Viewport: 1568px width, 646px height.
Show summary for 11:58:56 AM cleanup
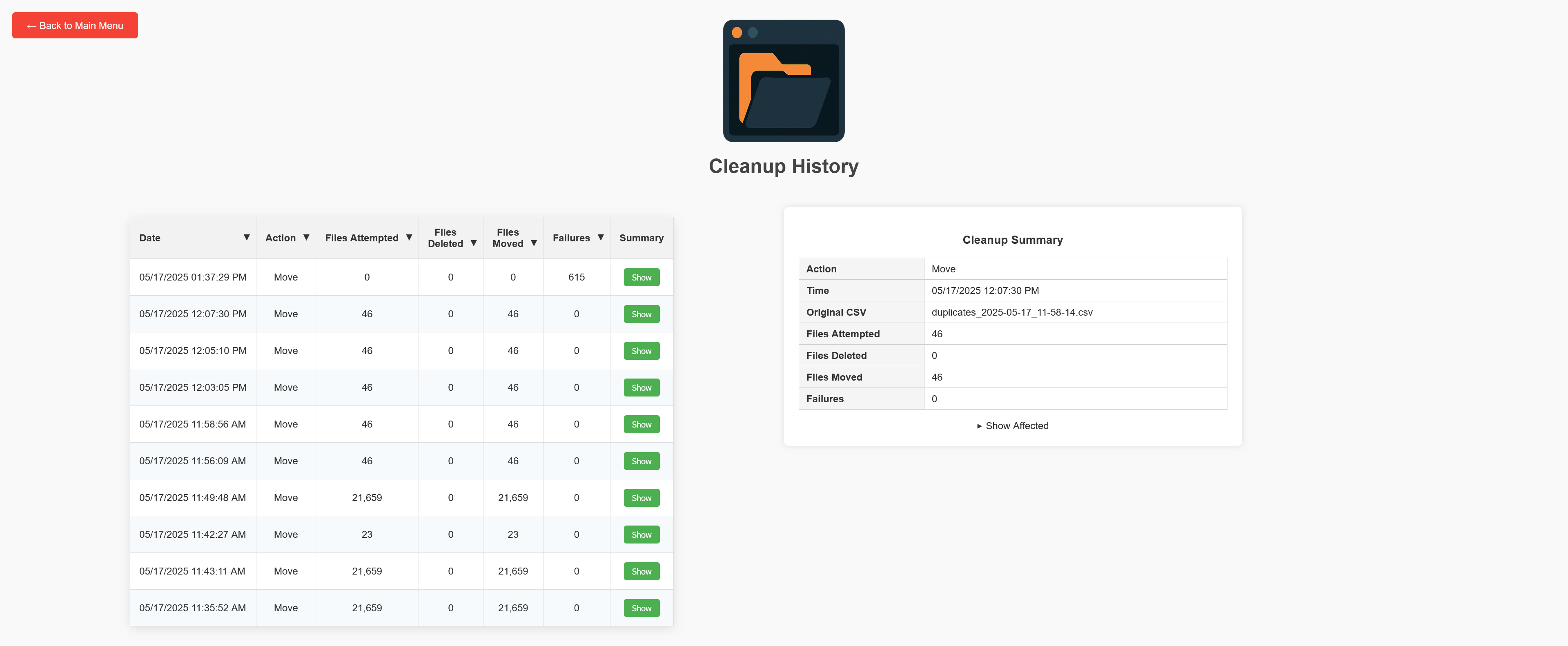641,424
